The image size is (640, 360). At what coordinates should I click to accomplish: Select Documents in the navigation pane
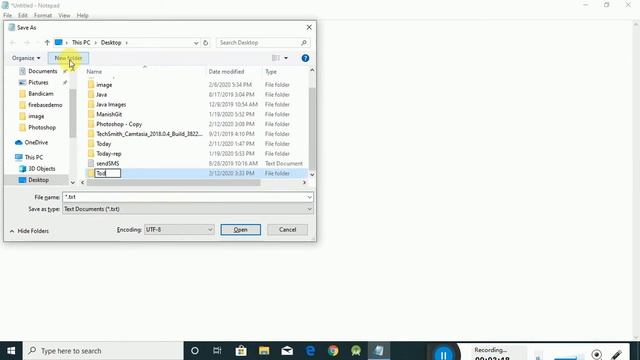point(42,71)
